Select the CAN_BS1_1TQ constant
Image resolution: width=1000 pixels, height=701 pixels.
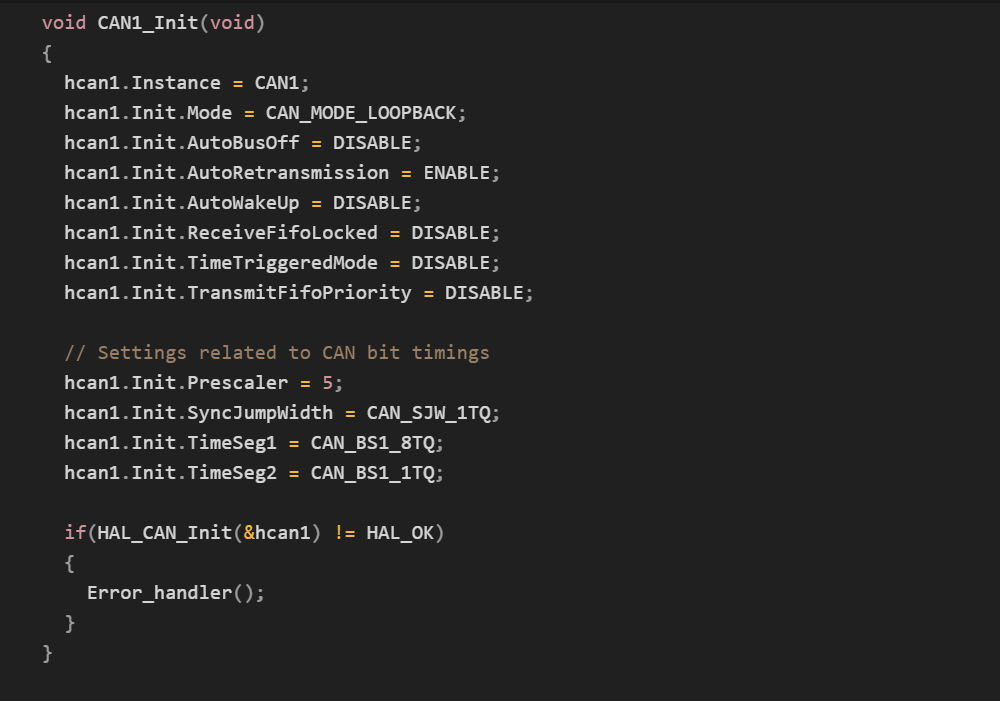pyautogui.click(x=372, y=472)
